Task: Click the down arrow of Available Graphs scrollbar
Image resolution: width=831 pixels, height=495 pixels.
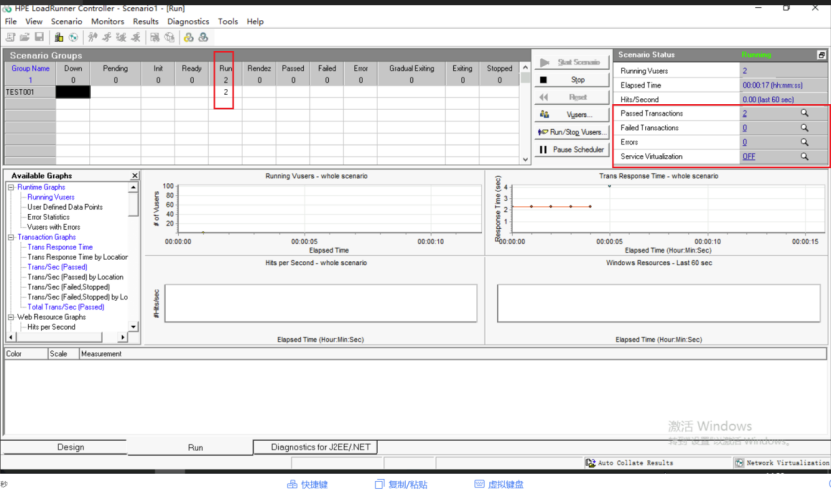Action: [134, 326]
